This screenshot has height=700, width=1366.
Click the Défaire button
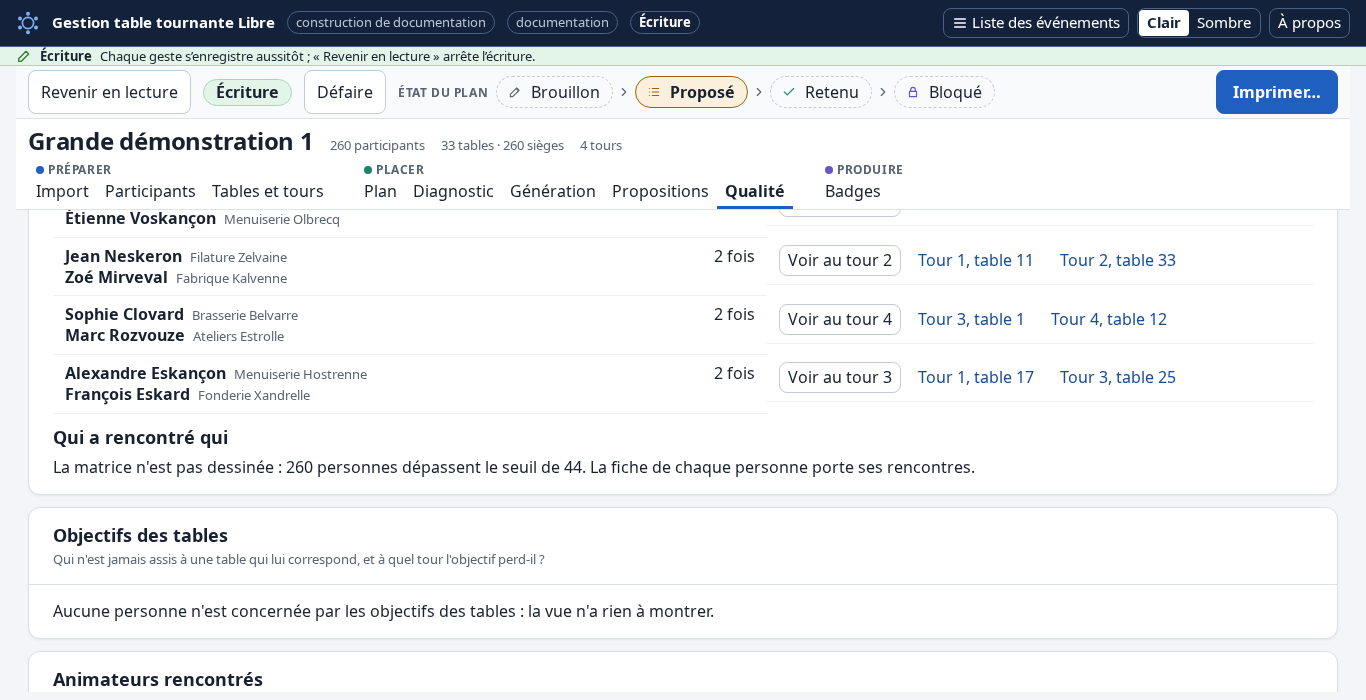pyautogui.click(x=345, y=92)
